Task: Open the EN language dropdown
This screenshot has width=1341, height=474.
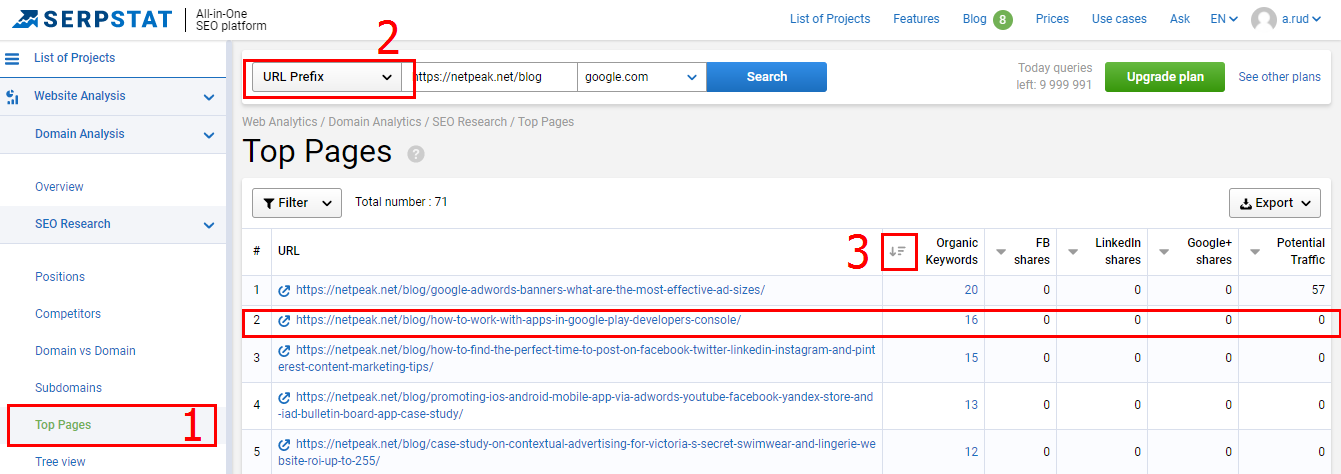Action: coord(1224,19)
